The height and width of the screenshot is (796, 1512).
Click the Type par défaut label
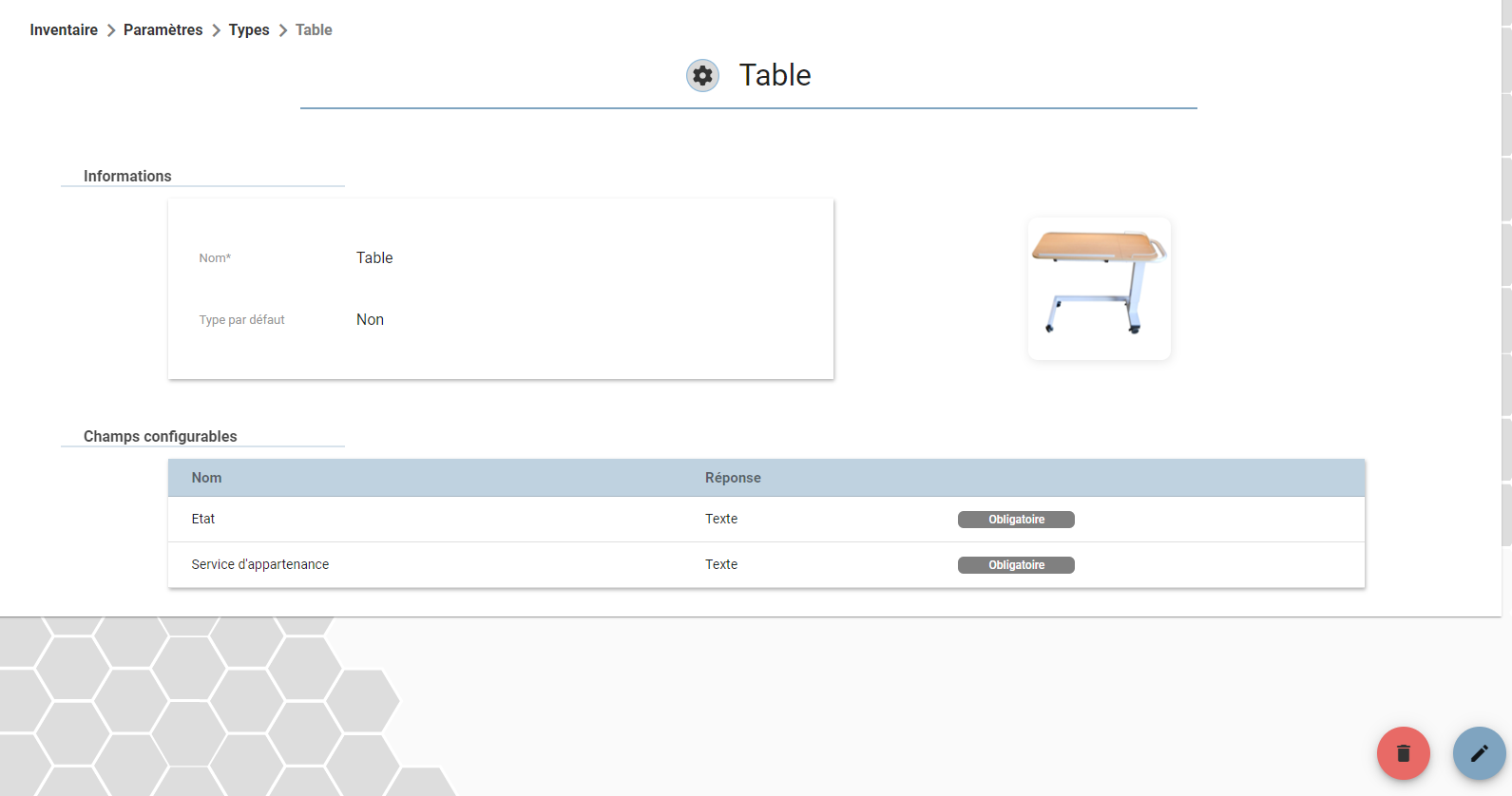[x=241, y=320]
